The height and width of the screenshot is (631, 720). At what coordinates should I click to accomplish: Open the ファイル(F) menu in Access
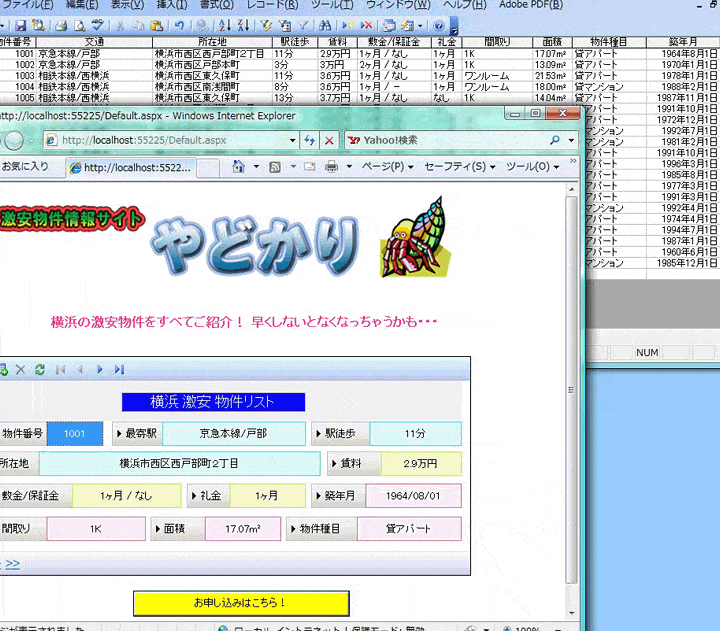(x=27, y=5)
